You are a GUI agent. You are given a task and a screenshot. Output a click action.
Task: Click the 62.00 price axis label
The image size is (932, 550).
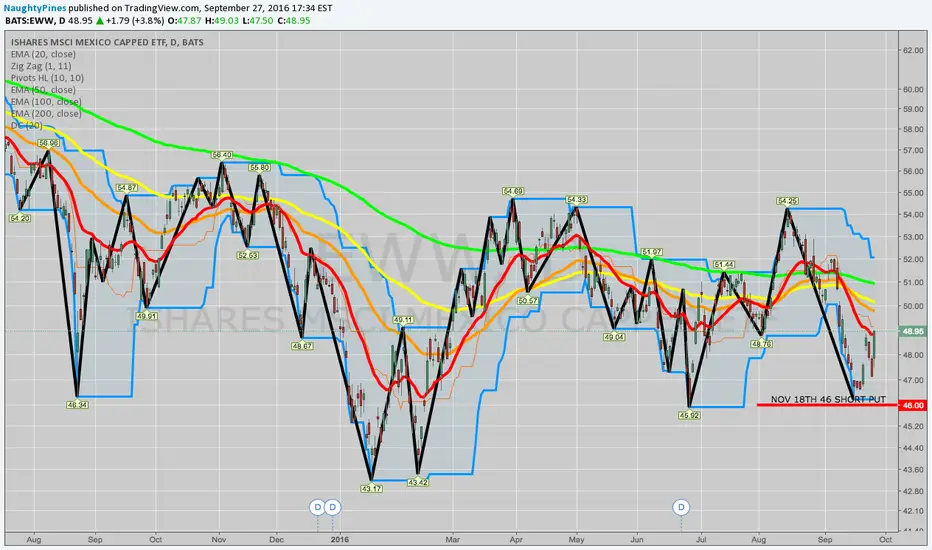[x=912, y=50]
